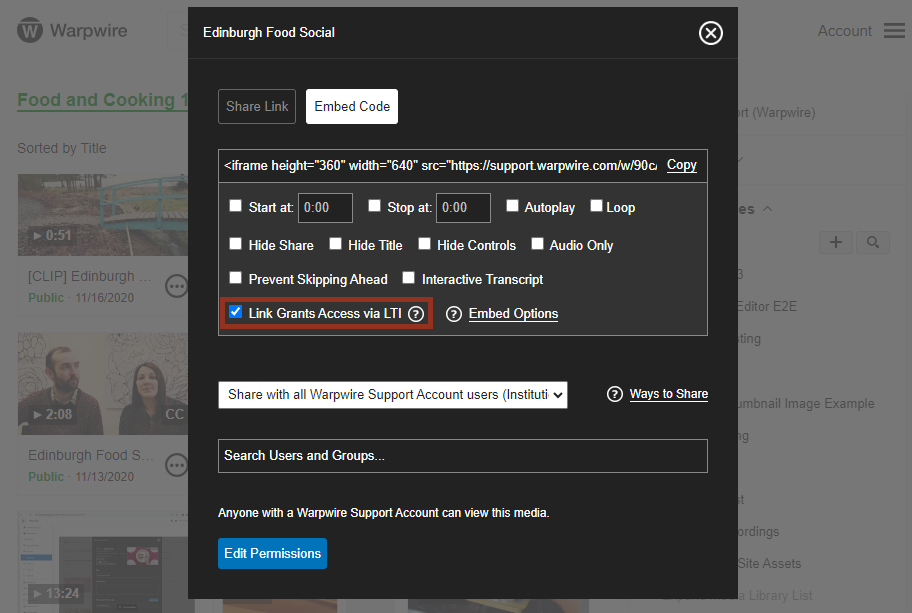Click the Editor E2E sidebar item

[x=767, y=306]
